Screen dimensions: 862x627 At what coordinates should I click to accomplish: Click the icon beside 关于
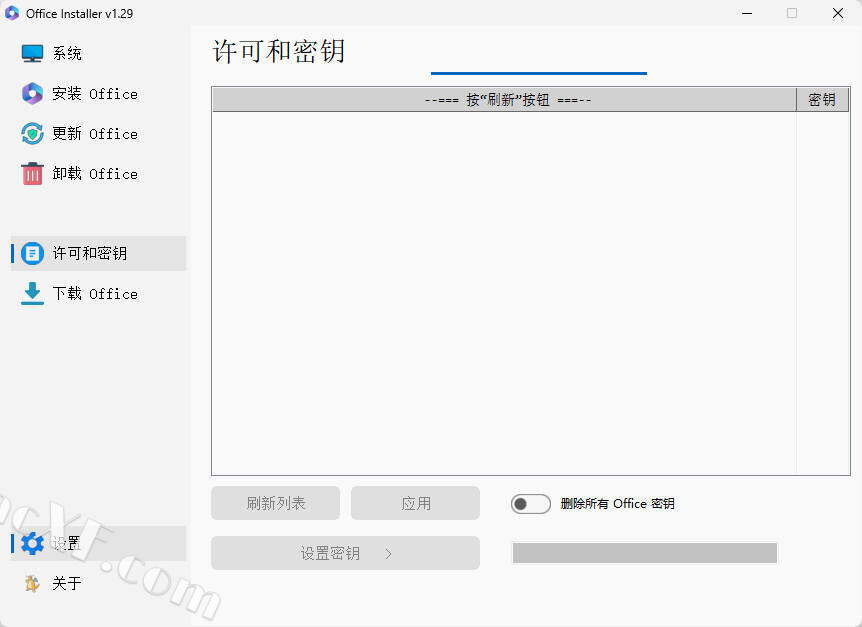[x=32, y=583]
